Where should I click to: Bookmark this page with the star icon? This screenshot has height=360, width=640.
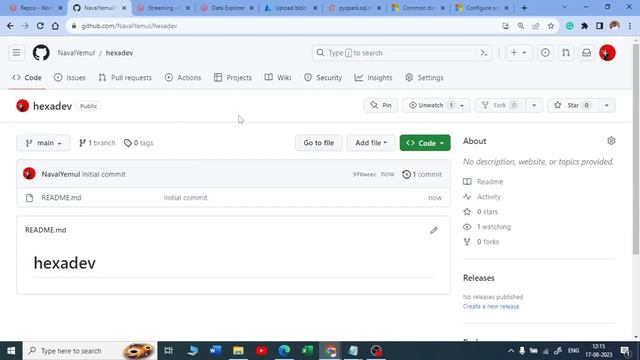551,26
